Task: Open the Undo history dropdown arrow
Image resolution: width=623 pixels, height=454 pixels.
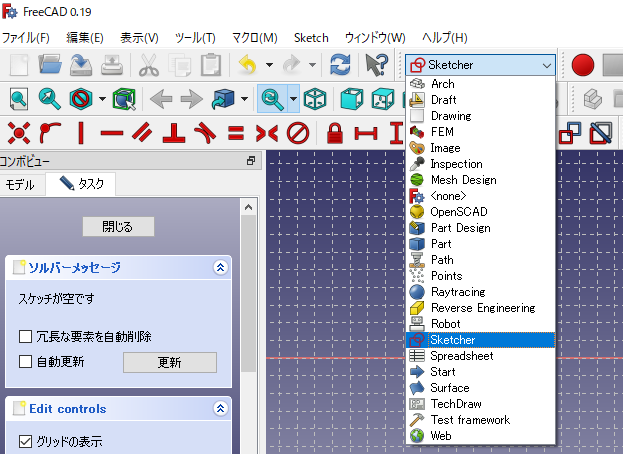Action: point(269,65)
